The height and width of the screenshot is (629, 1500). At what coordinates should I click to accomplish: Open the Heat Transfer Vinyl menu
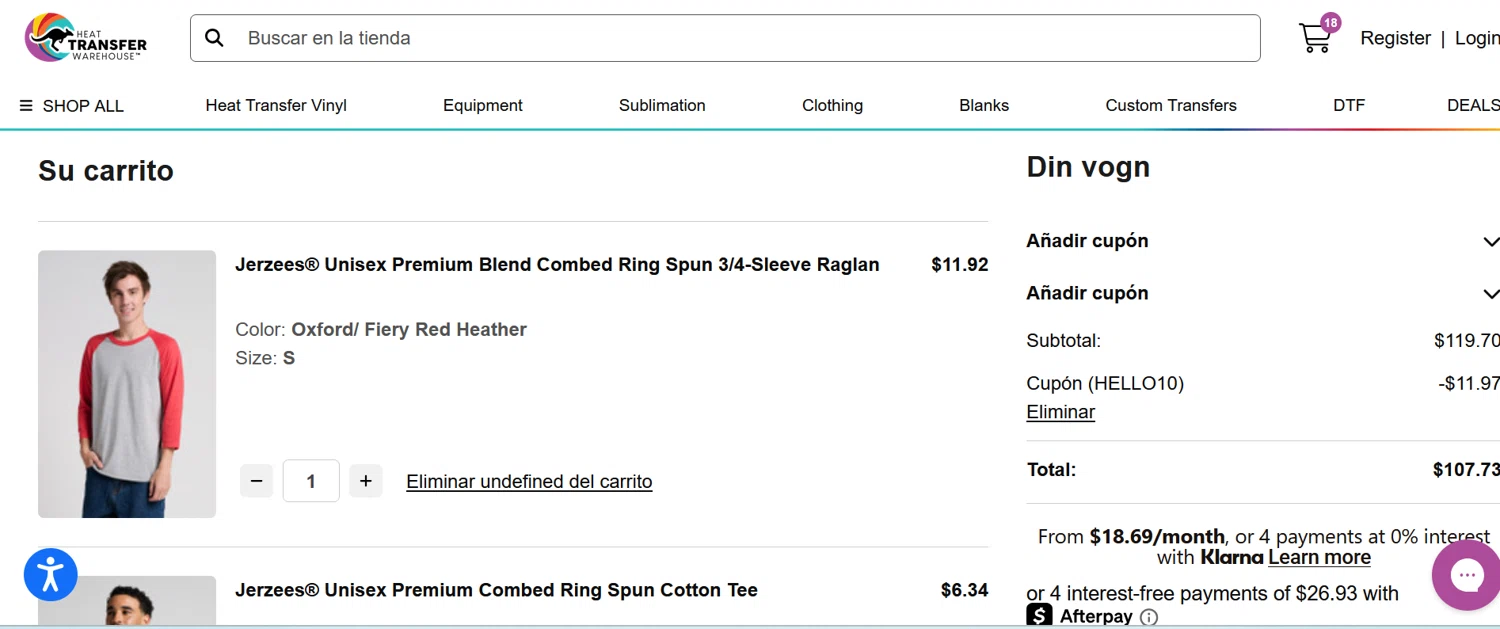click(x=276, y=105)
